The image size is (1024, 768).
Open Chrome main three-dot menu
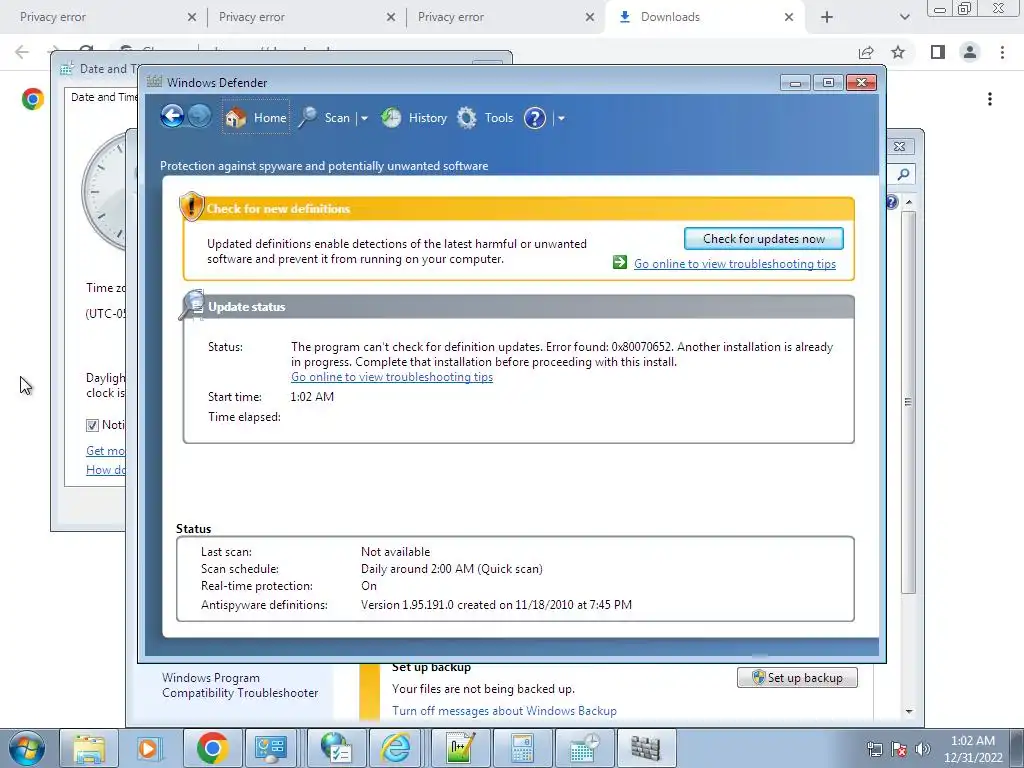click(x=1002, y=52)
